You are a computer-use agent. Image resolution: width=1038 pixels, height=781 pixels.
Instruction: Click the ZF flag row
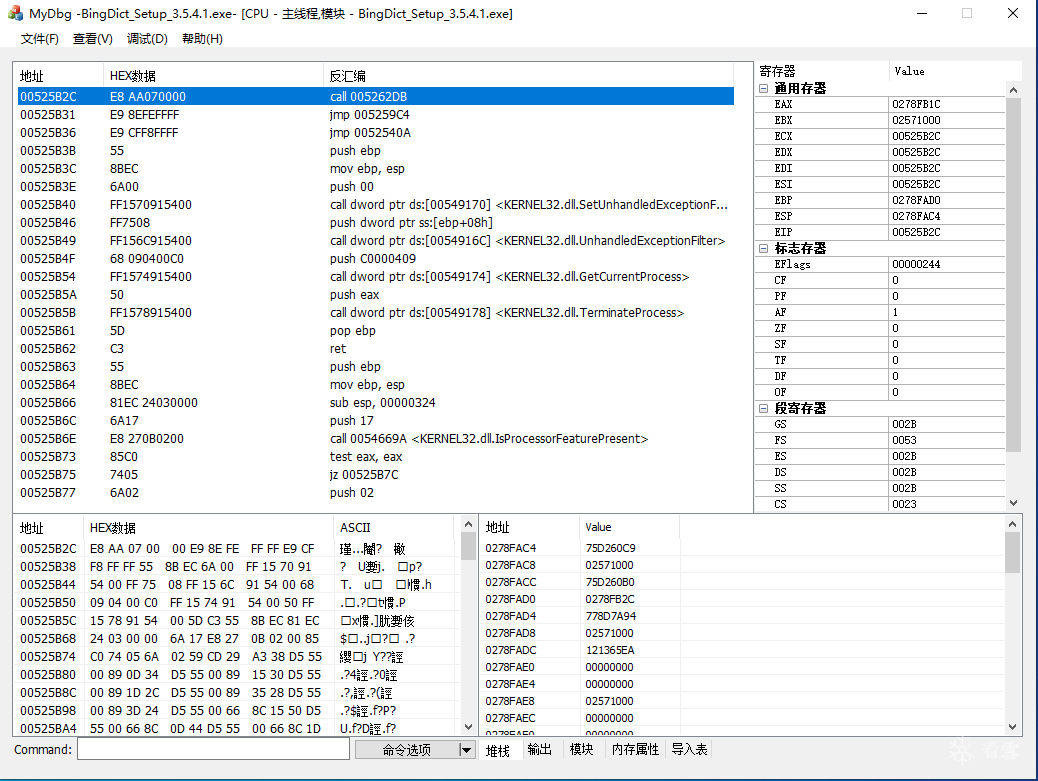click(880, 328)
